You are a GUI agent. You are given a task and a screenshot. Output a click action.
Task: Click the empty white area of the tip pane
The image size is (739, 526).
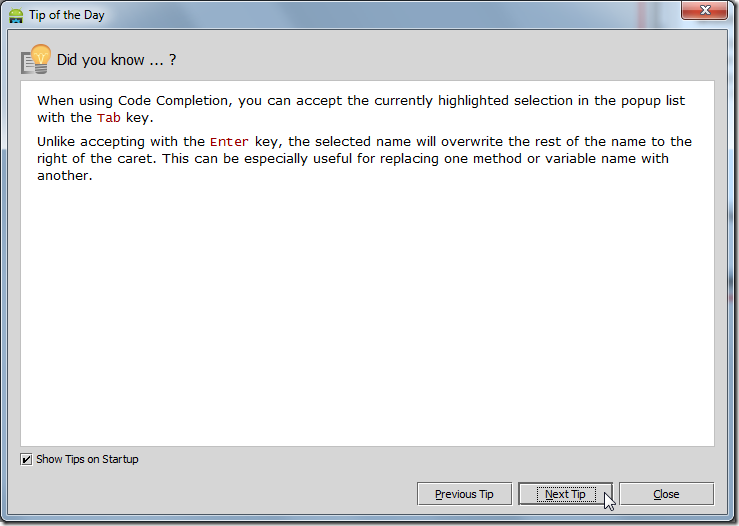367,320
